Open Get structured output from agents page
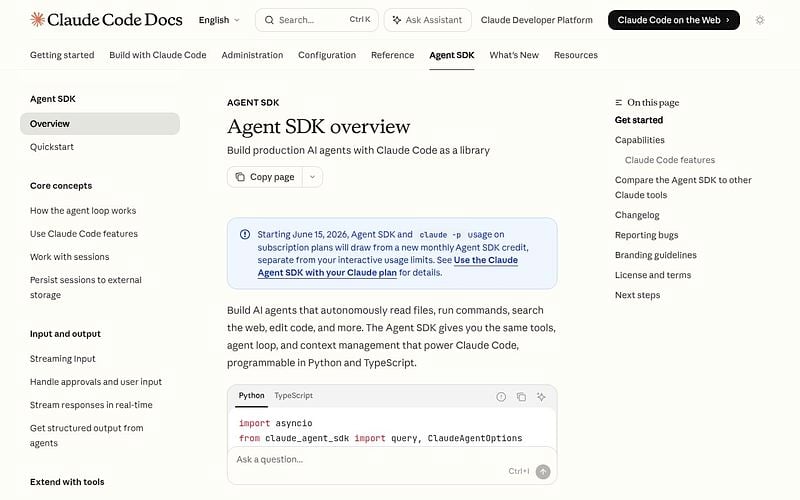 coord(87,435)
